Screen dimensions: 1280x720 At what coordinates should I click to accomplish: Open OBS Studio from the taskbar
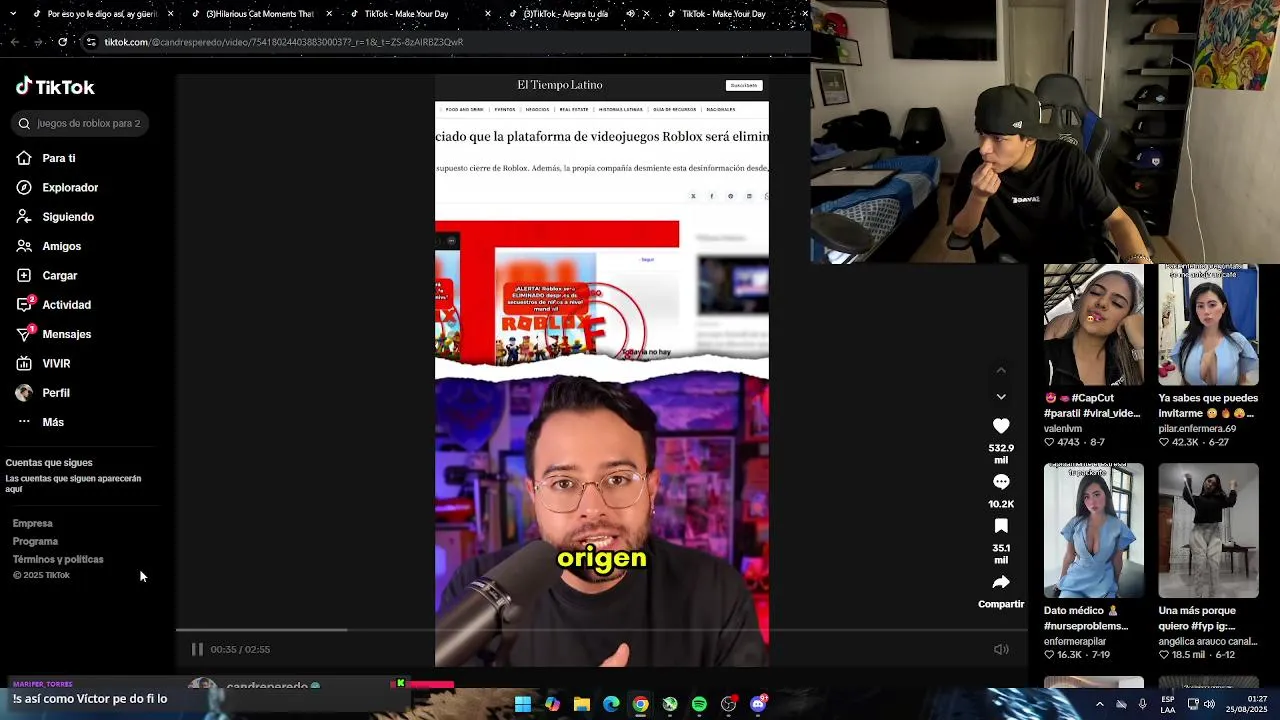click(729, 704)
